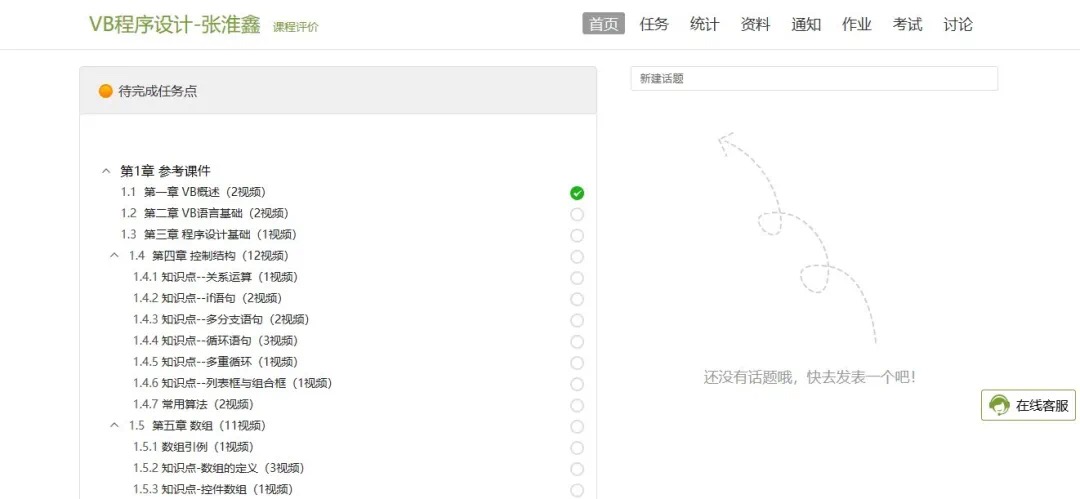The image size is (1080, 499).
Task: Open the 统计 tab
Action: pos(705,24)
